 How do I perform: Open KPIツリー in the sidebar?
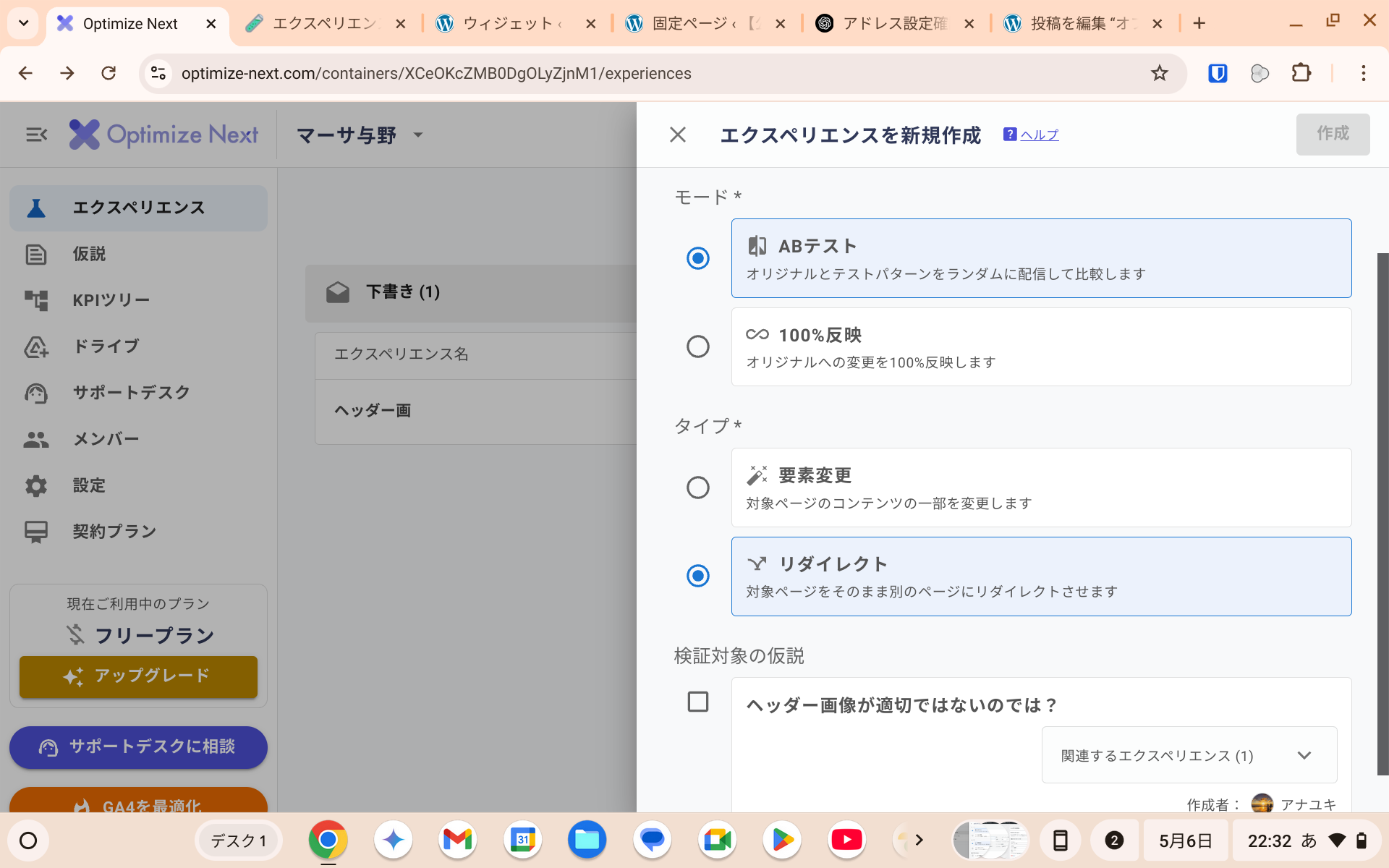tap(138, 300)
